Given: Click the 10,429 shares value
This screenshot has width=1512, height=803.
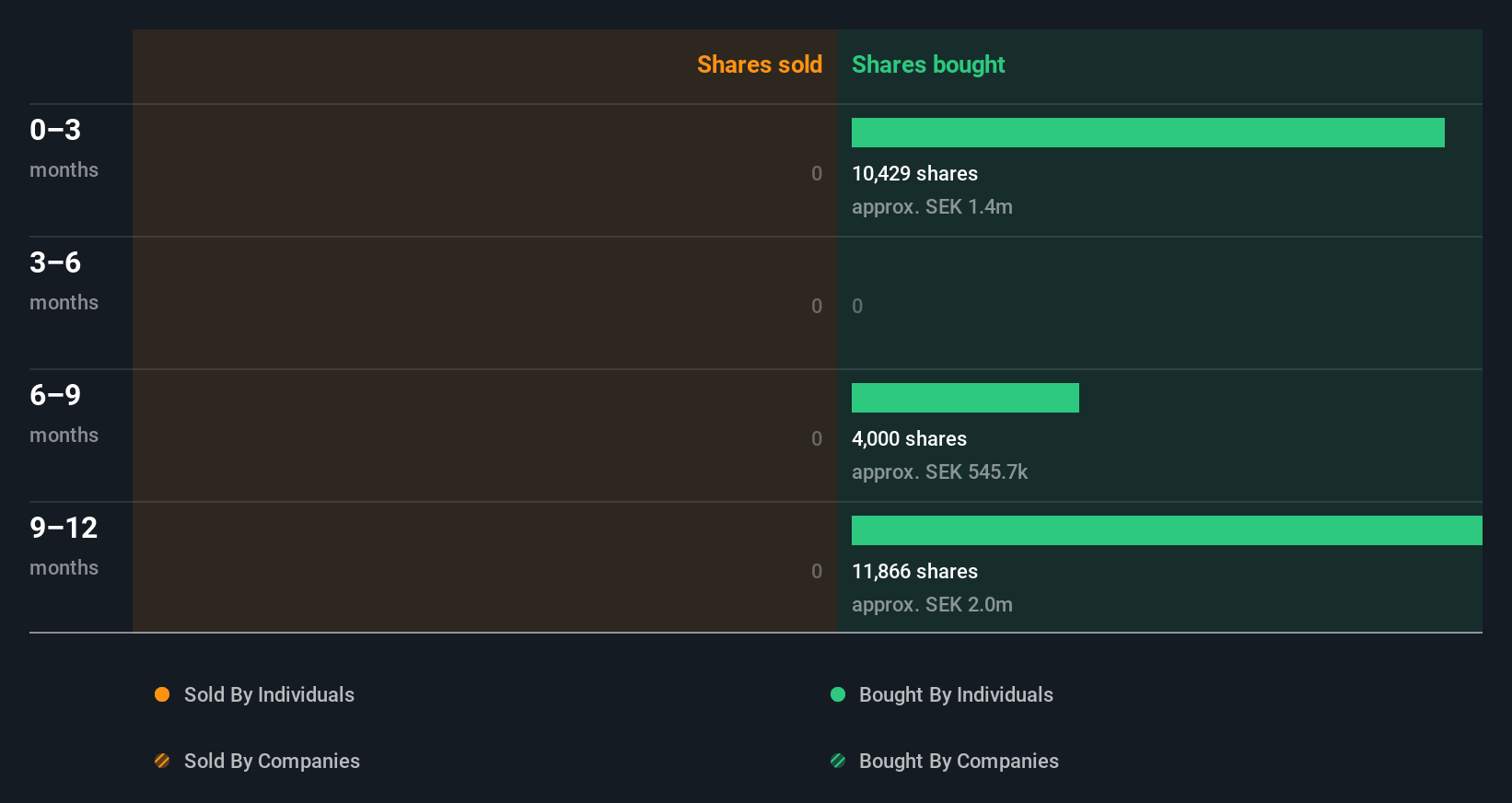Looking at the screenshot, I should tap(914, 173).
